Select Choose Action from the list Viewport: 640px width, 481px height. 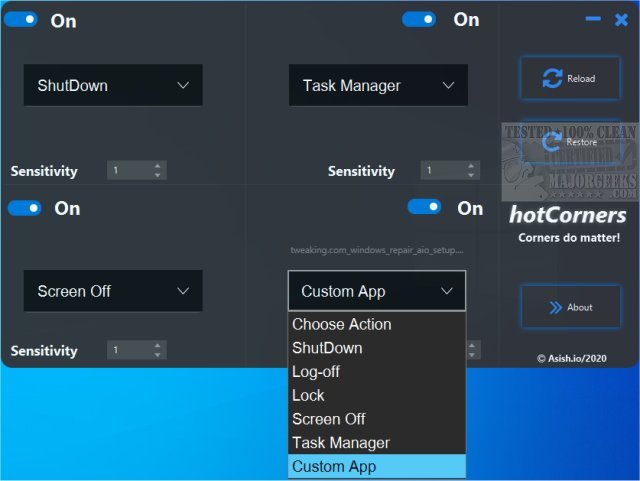(x=377, y=325)
